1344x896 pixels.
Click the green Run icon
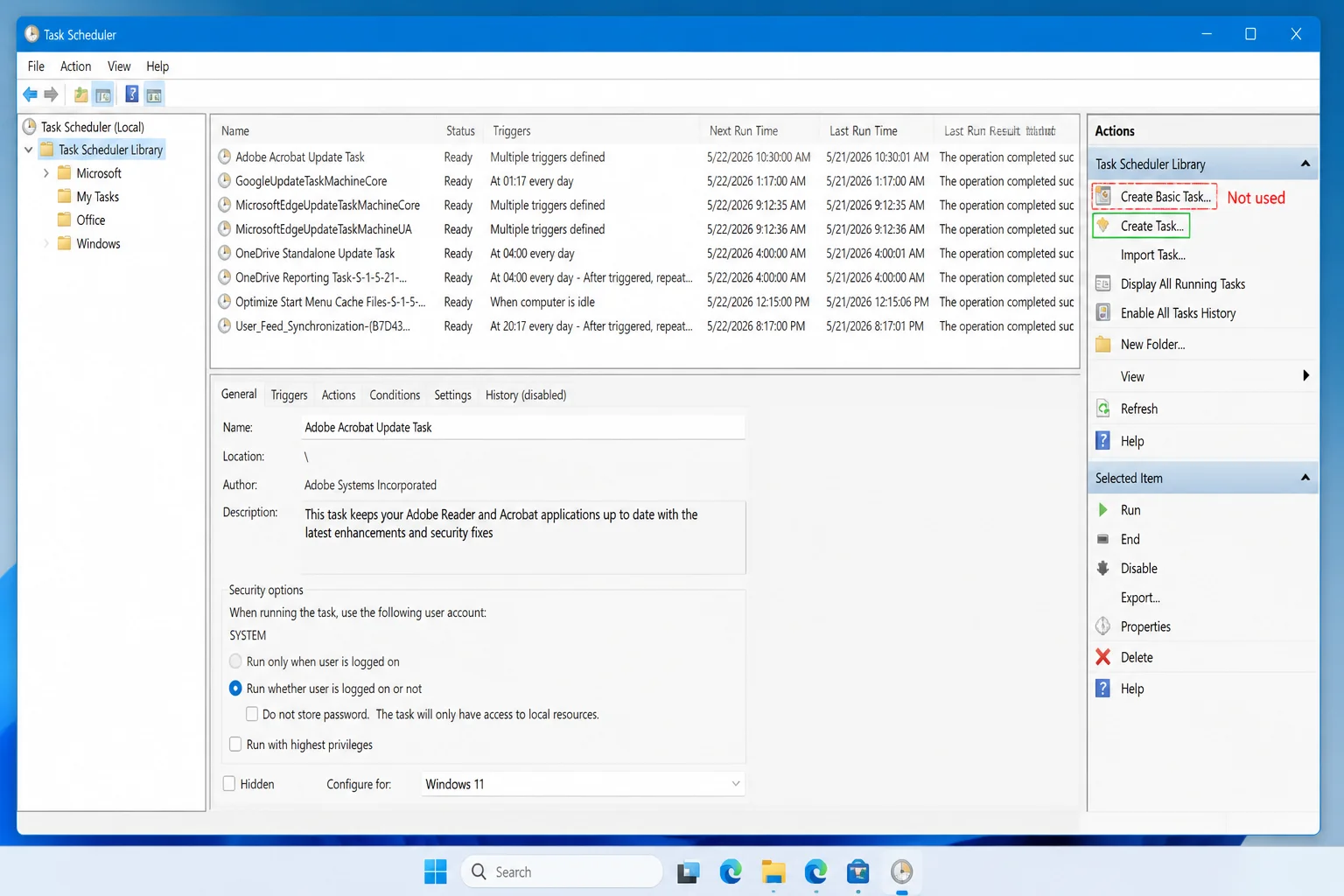point(1103,509)
